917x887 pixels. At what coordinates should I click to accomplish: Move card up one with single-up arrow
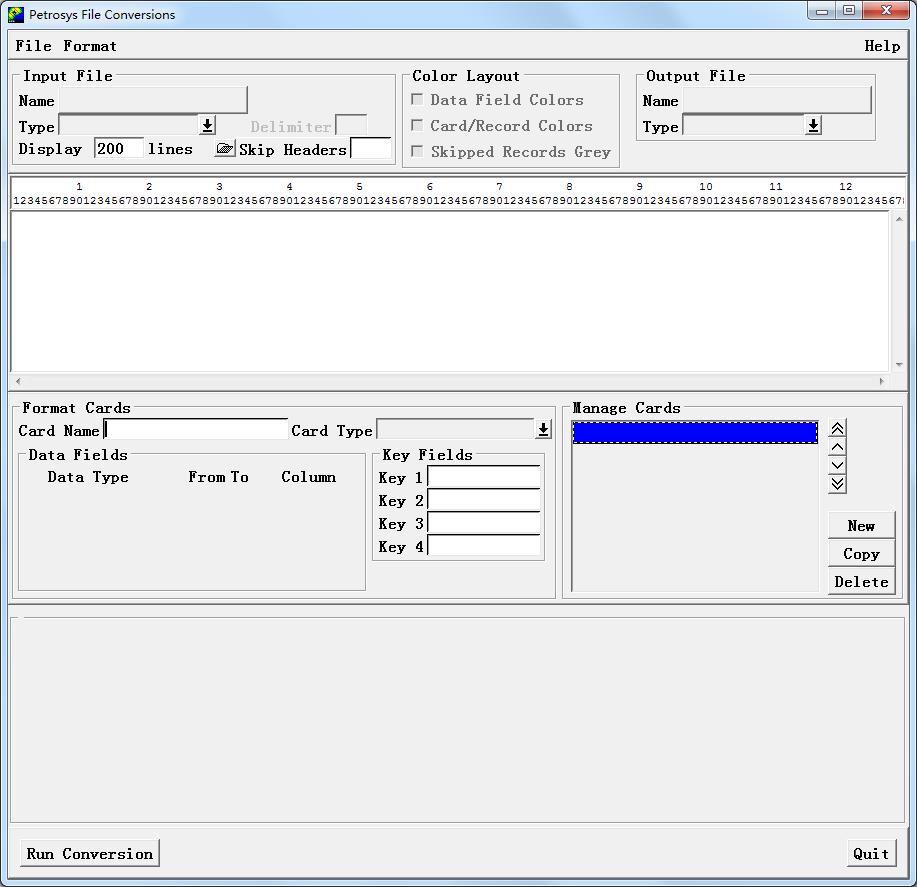click(x=837, y=447)
